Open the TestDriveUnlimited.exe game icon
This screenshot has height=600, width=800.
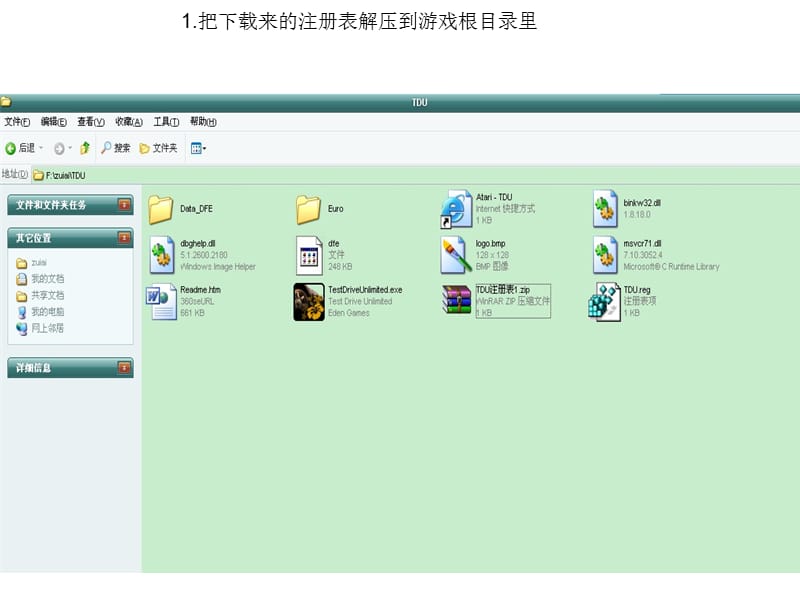point(309,302)
